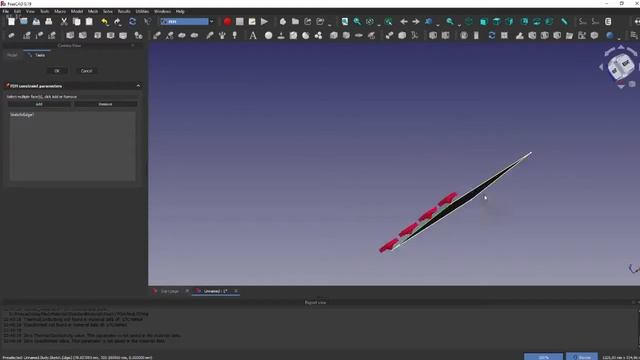Click the Report view title bar
The height and width of the screenshot is (360, 640).
(315, 302)
